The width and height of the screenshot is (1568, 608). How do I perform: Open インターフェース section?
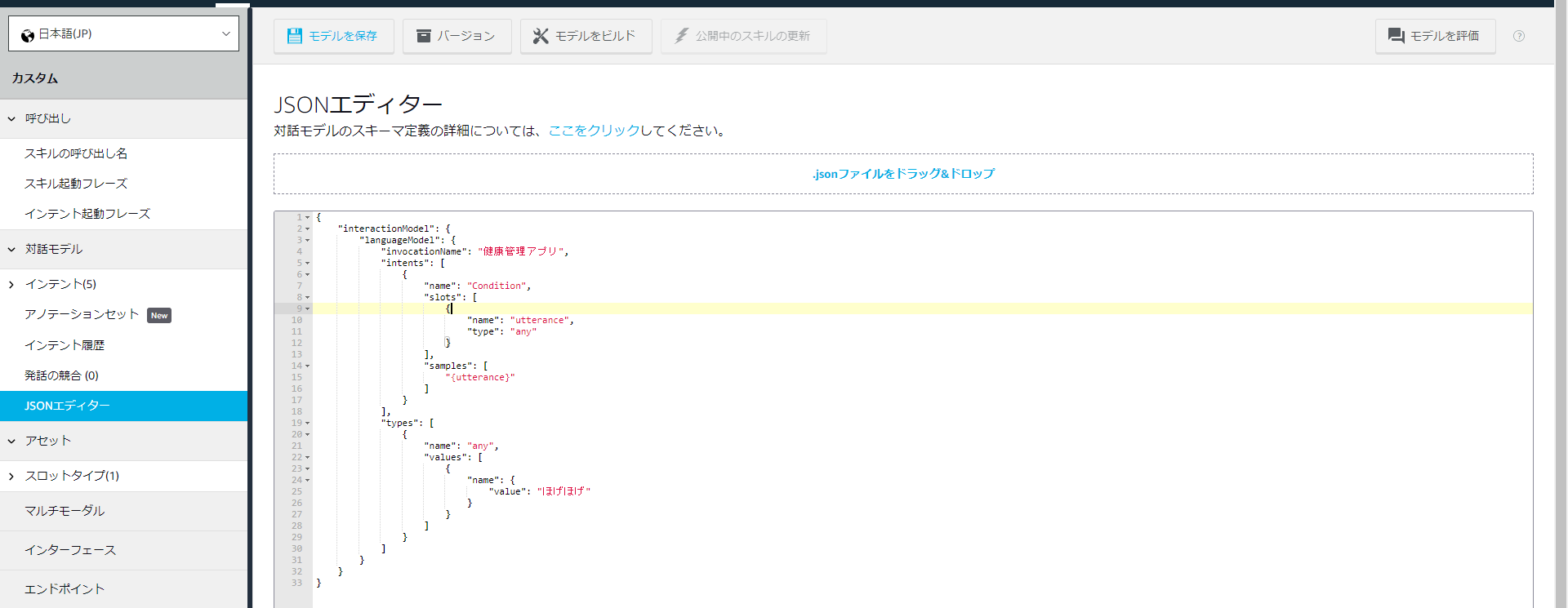[123, 550]
